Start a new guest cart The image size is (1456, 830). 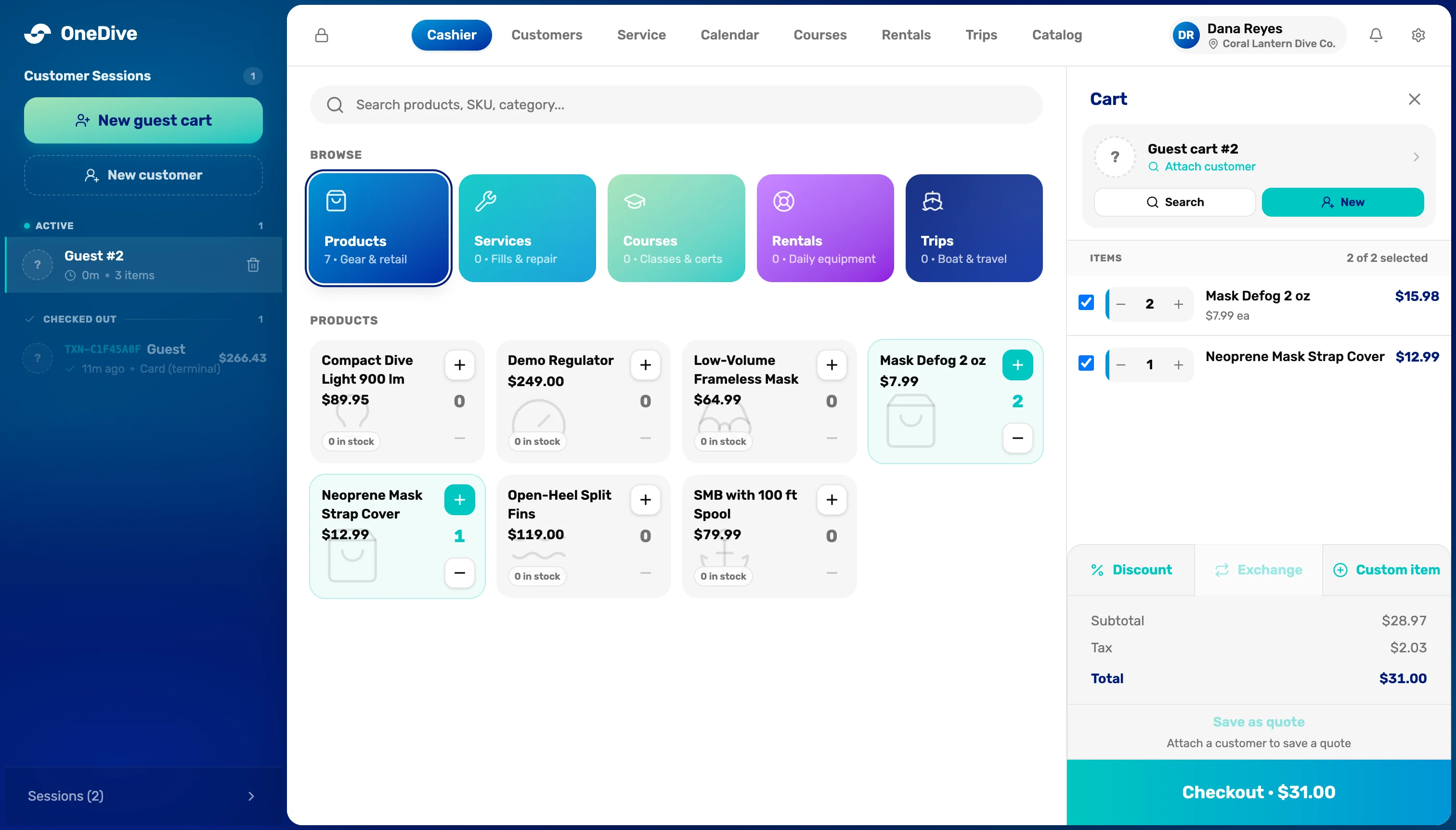[x=143, y=120]
